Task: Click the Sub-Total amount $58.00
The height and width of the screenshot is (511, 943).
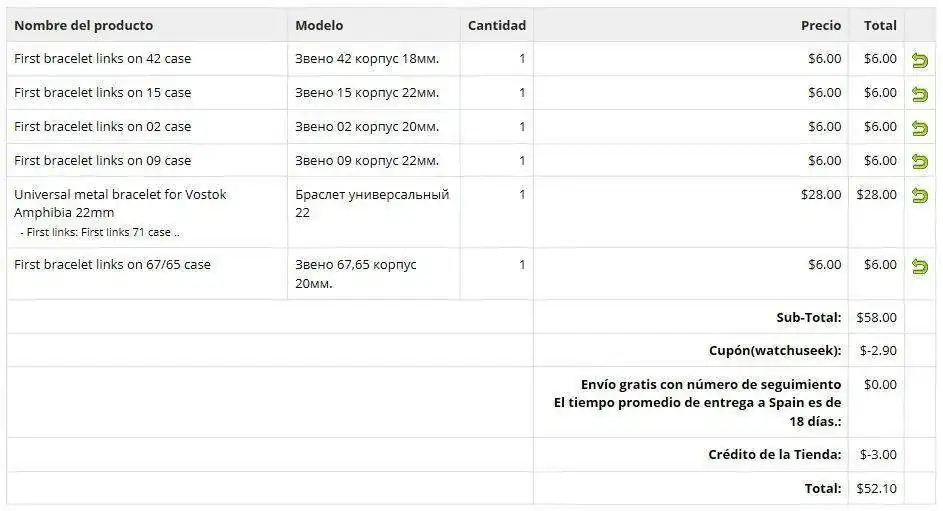Action: pyautogui.click(x=876, y=318)
